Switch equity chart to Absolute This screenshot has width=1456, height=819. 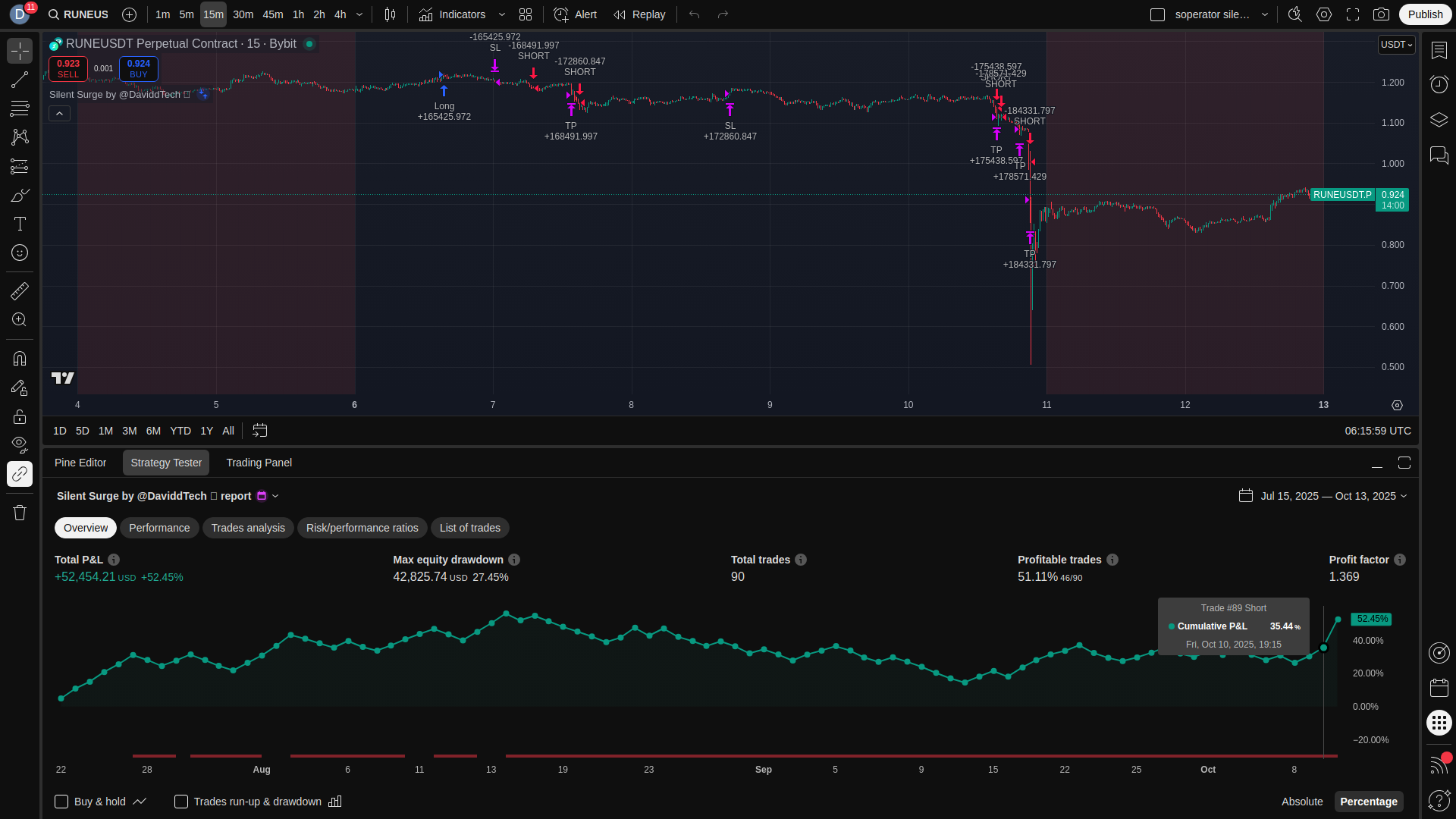coord(1302,802)
